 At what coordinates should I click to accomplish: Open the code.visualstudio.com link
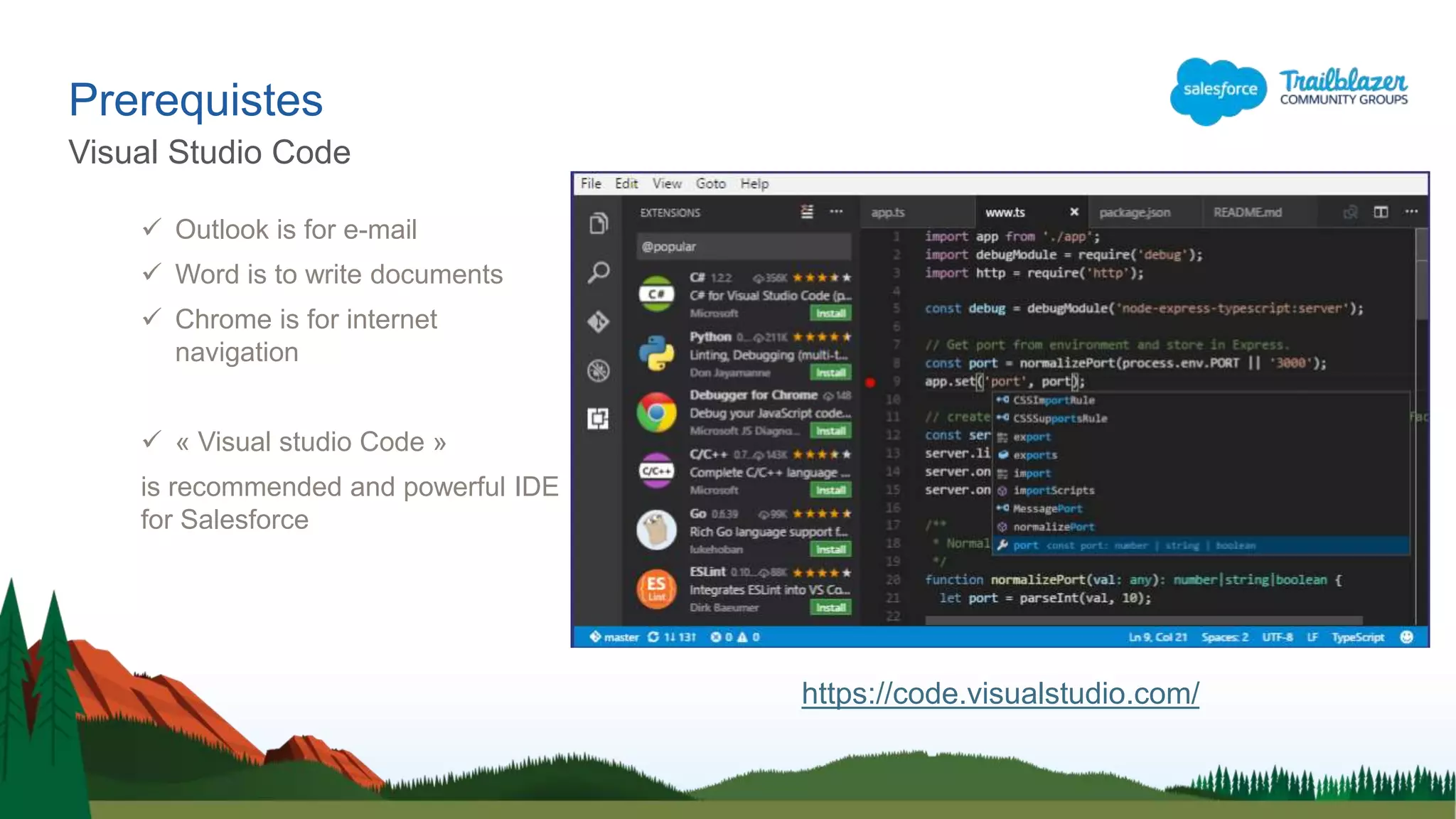coord(1000,694)
